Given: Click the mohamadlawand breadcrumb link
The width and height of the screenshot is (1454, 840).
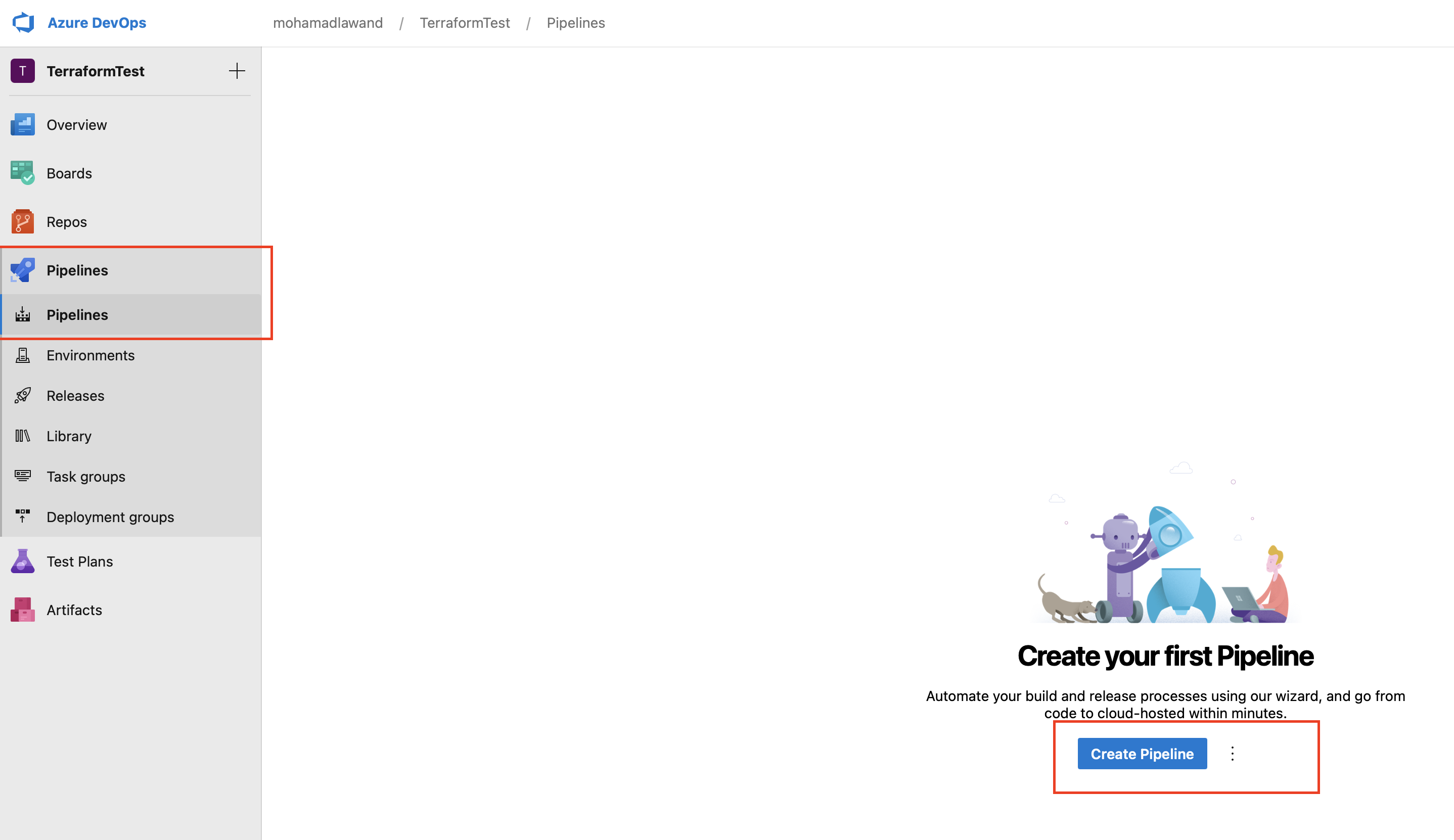Looking at the screenshot, I should pos(328,23).
